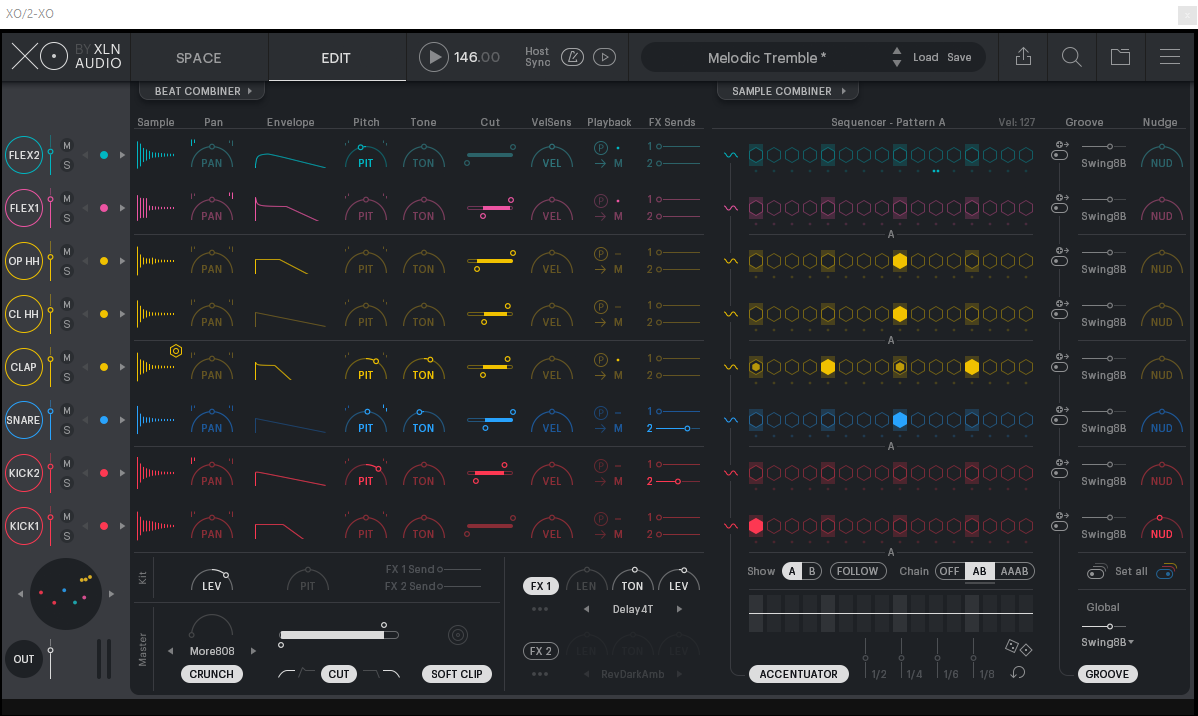Click the accentuator reset arrow icon

[x=1018, y=672]
